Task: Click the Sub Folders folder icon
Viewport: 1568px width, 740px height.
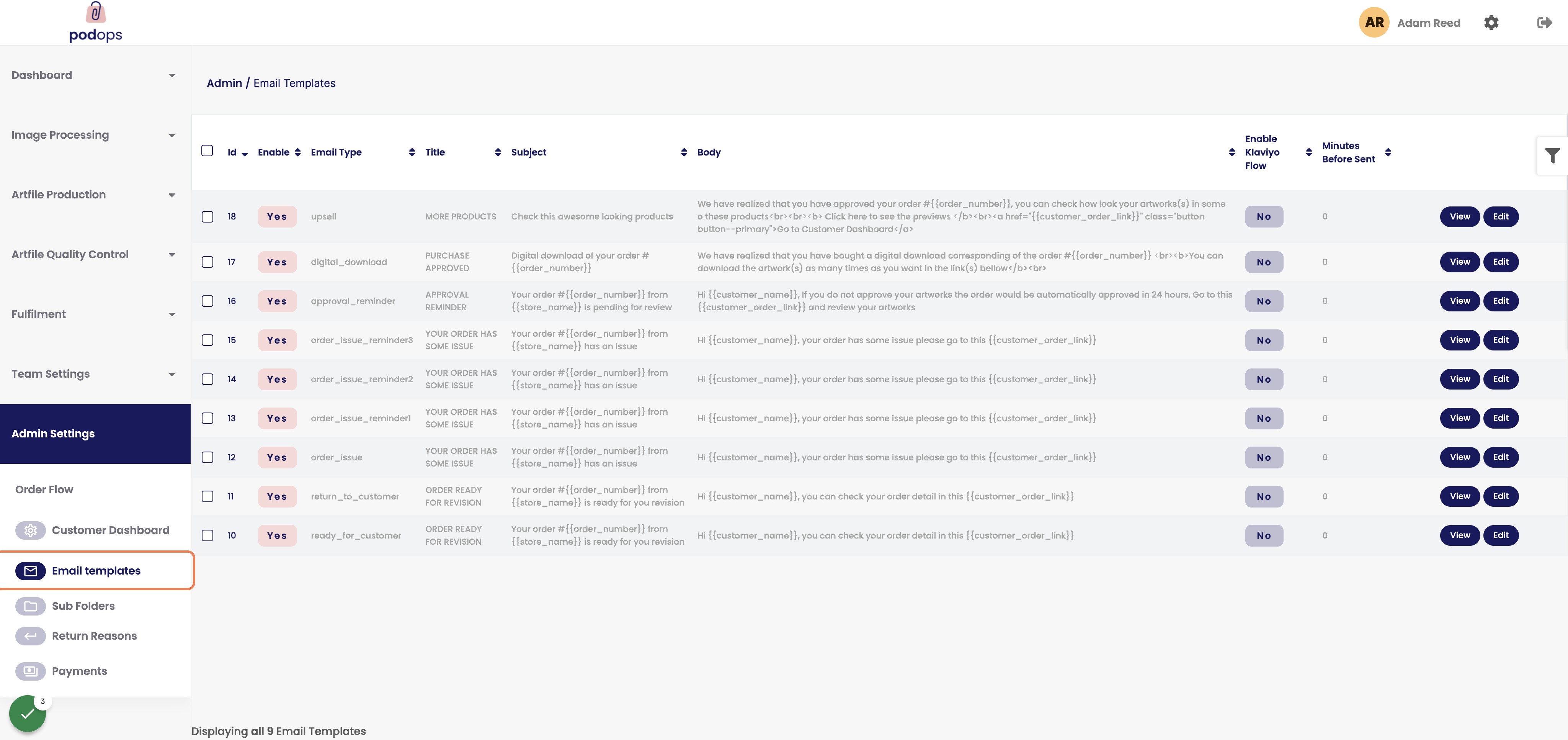Action: point(31,606)
